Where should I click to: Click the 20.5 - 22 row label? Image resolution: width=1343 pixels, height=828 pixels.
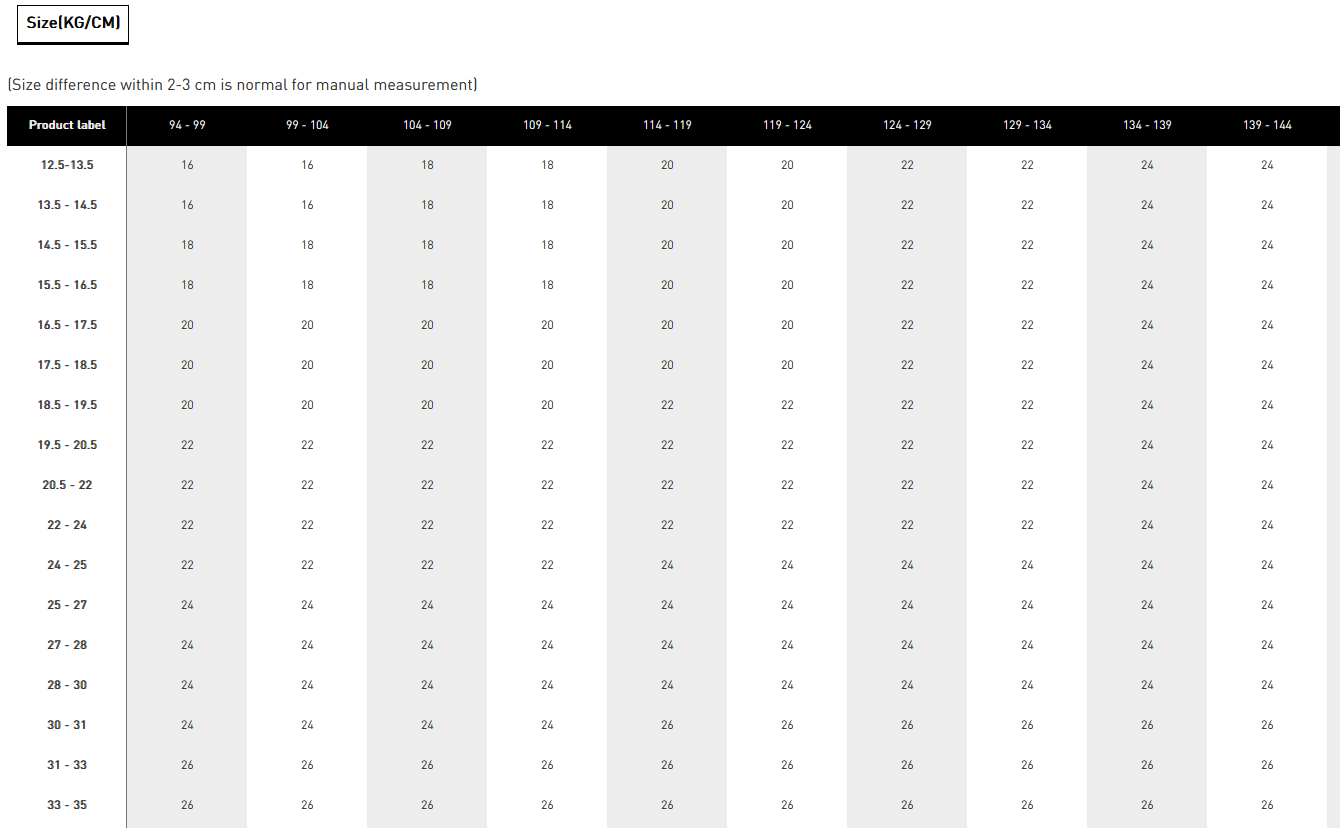pos(67,485)
